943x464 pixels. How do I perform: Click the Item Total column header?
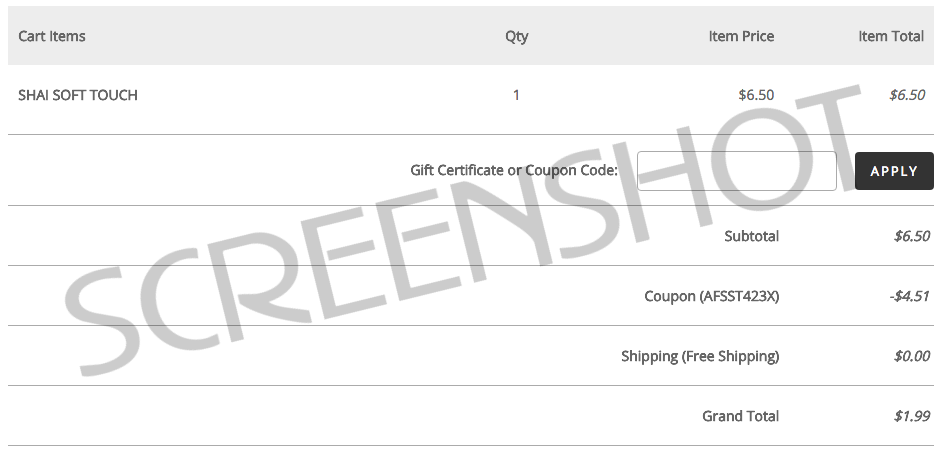coord(891,36)
